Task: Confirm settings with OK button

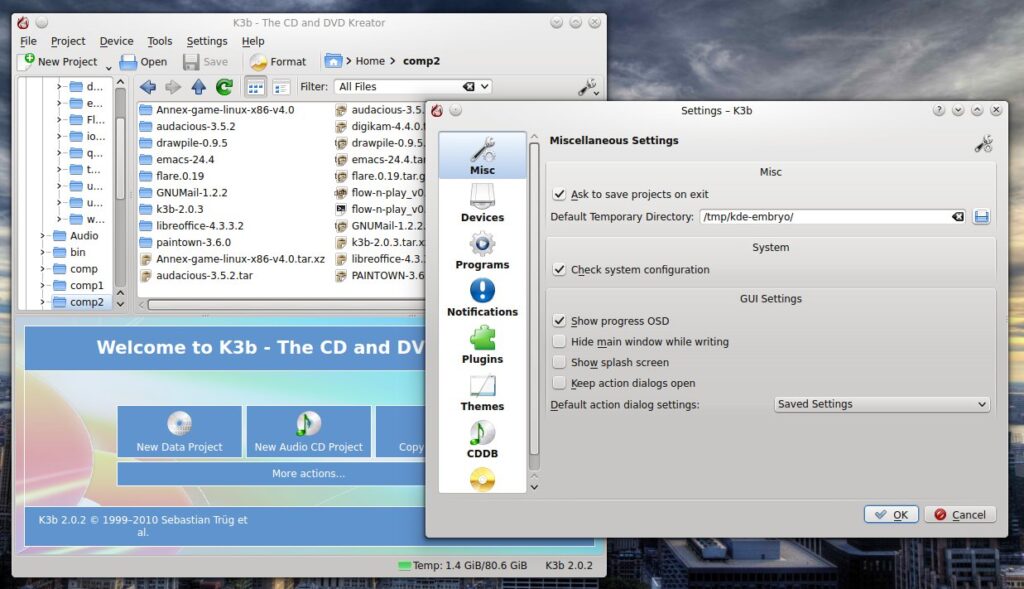Action: (891, 515)
